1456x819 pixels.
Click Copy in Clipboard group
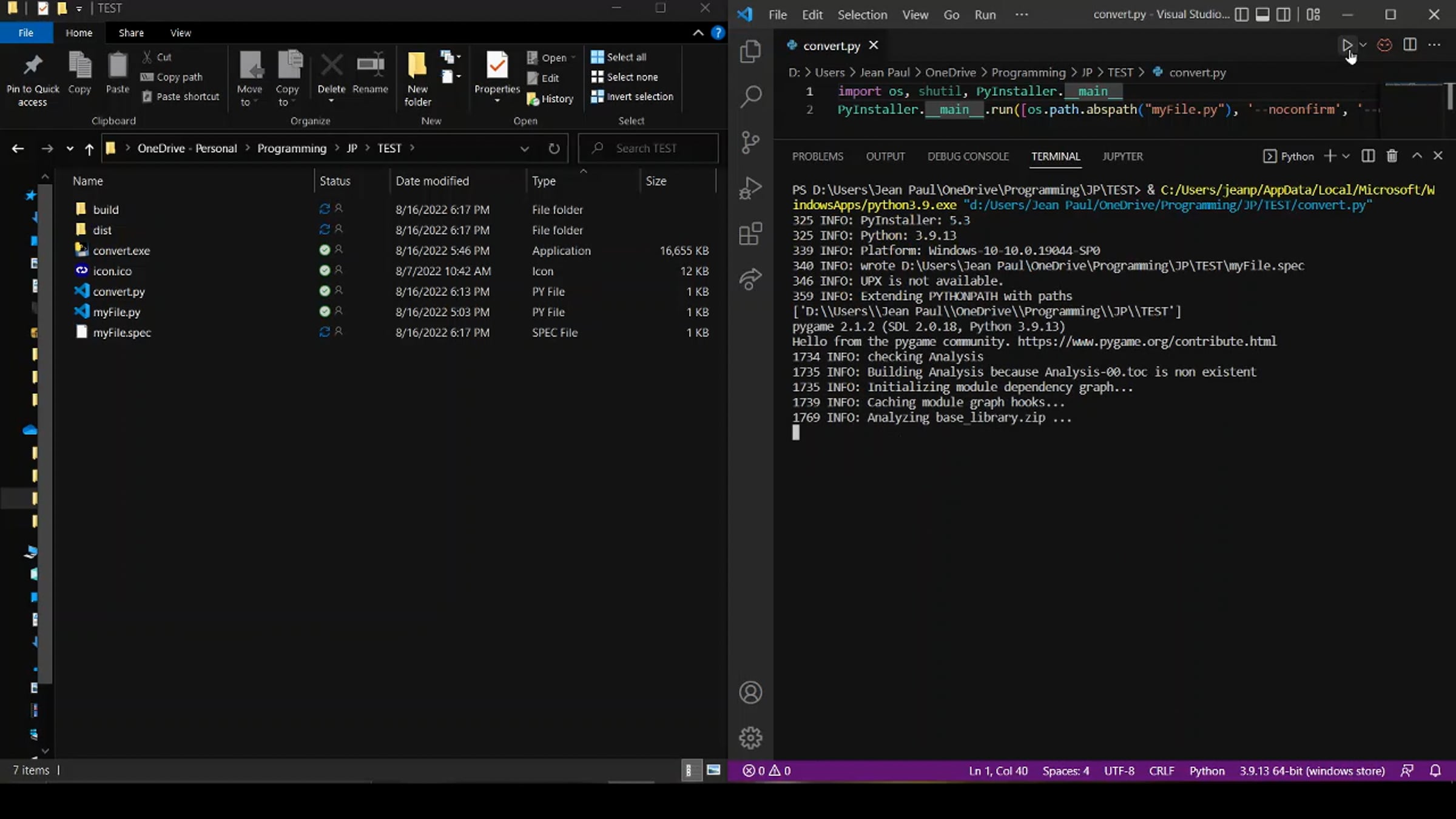tap(79, 73)
